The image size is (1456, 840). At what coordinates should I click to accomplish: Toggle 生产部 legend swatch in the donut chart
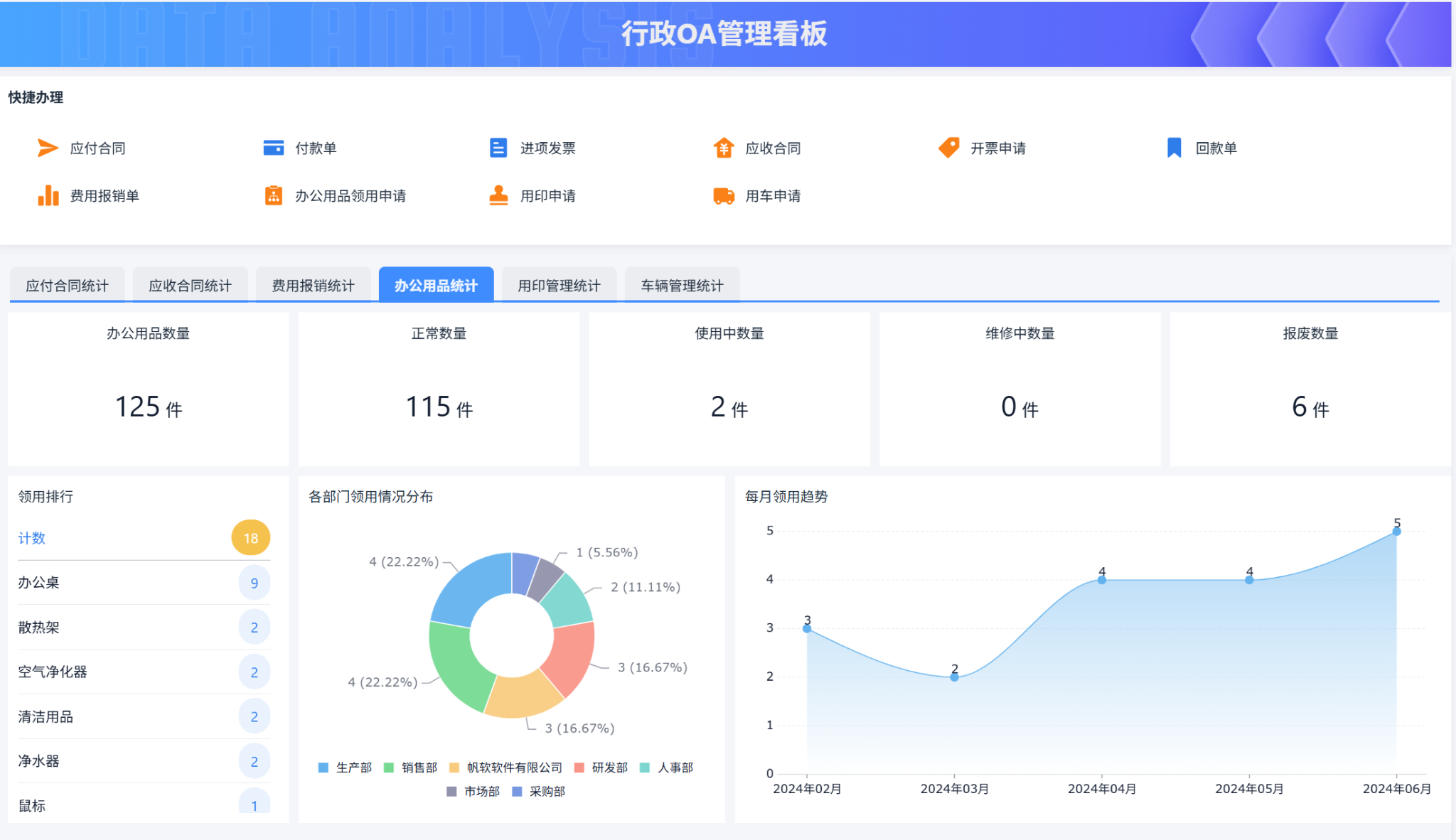[x=323, y=768]
